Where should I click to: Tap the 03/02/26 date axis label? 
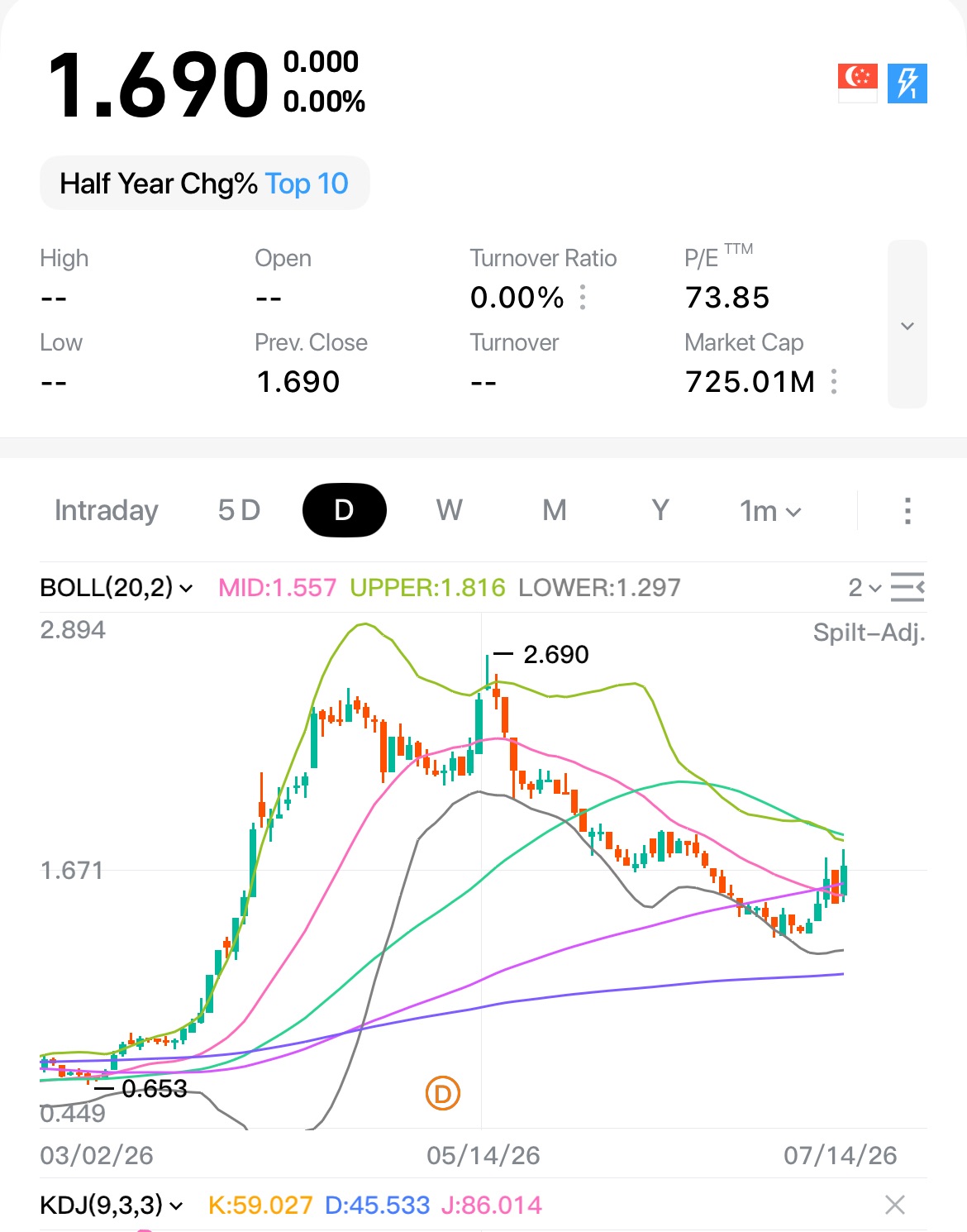97,1155
